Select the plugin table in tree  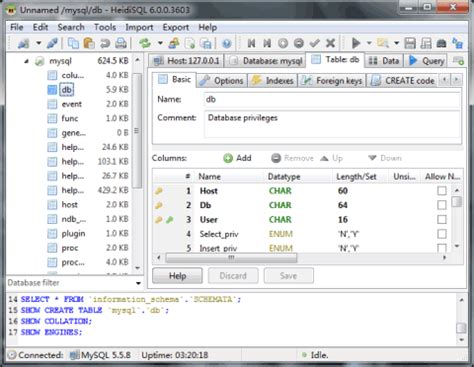(x=73, y=234)
